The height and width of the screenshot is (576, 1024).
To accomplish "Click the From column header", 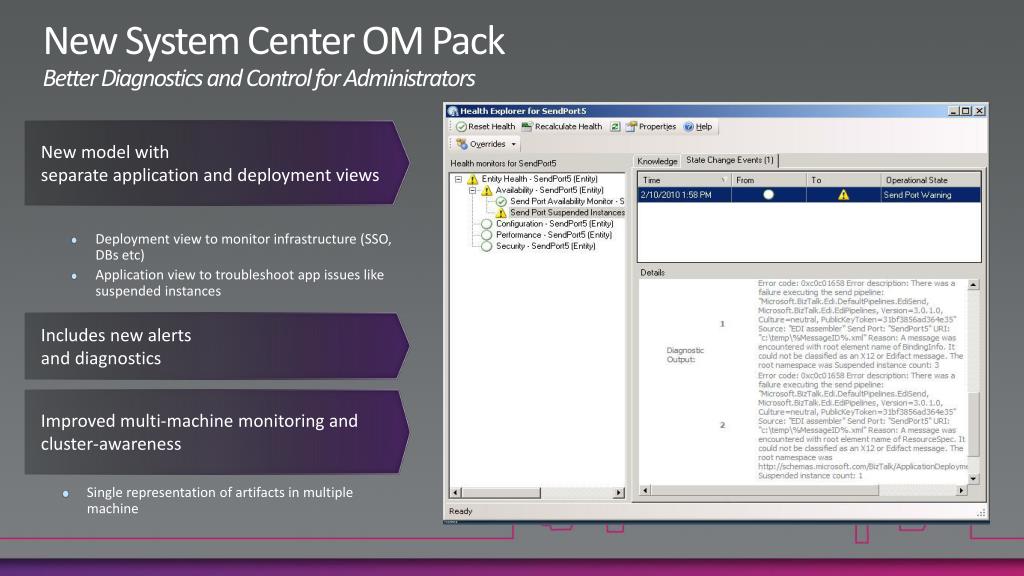I will (x=769, y=180).
